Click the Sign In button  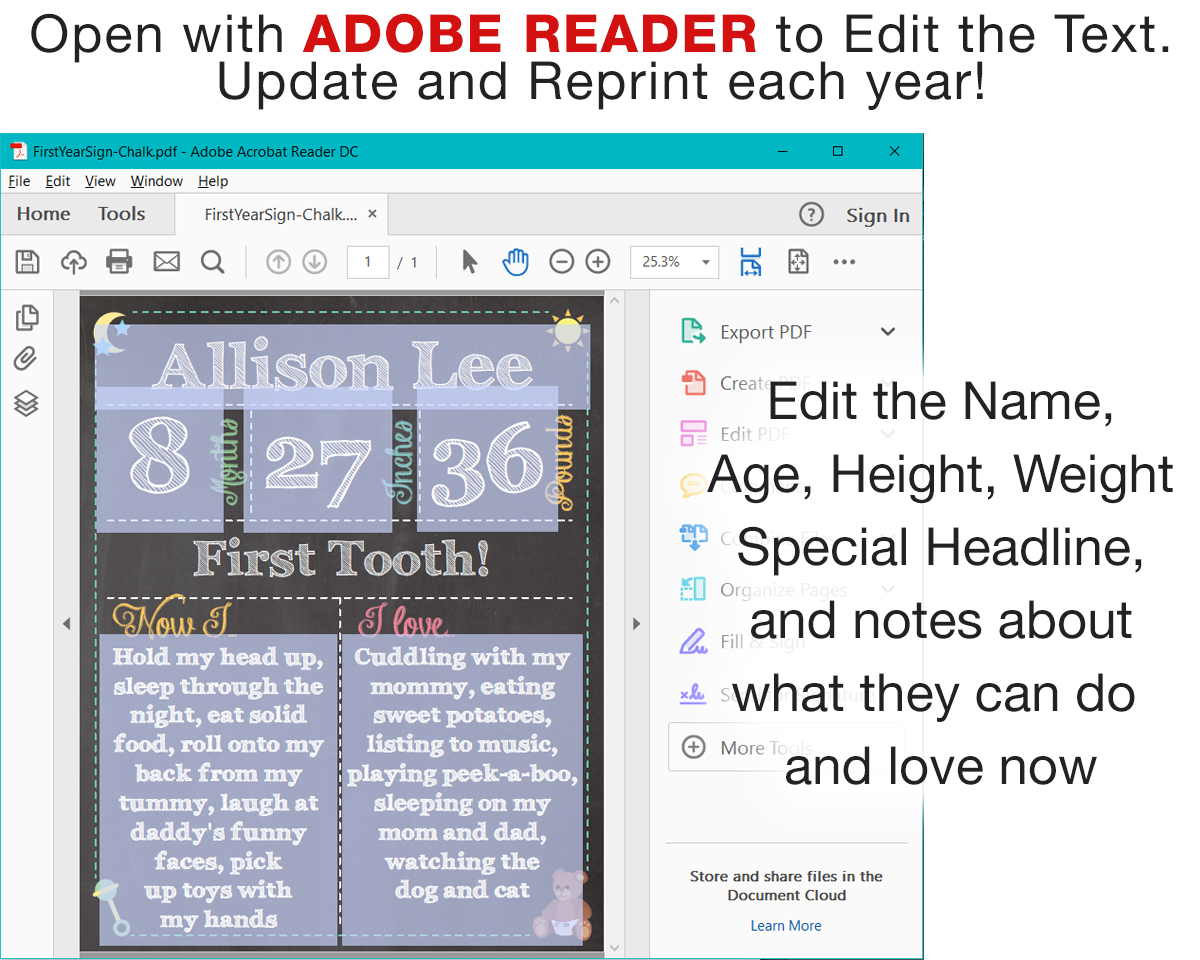878,215
